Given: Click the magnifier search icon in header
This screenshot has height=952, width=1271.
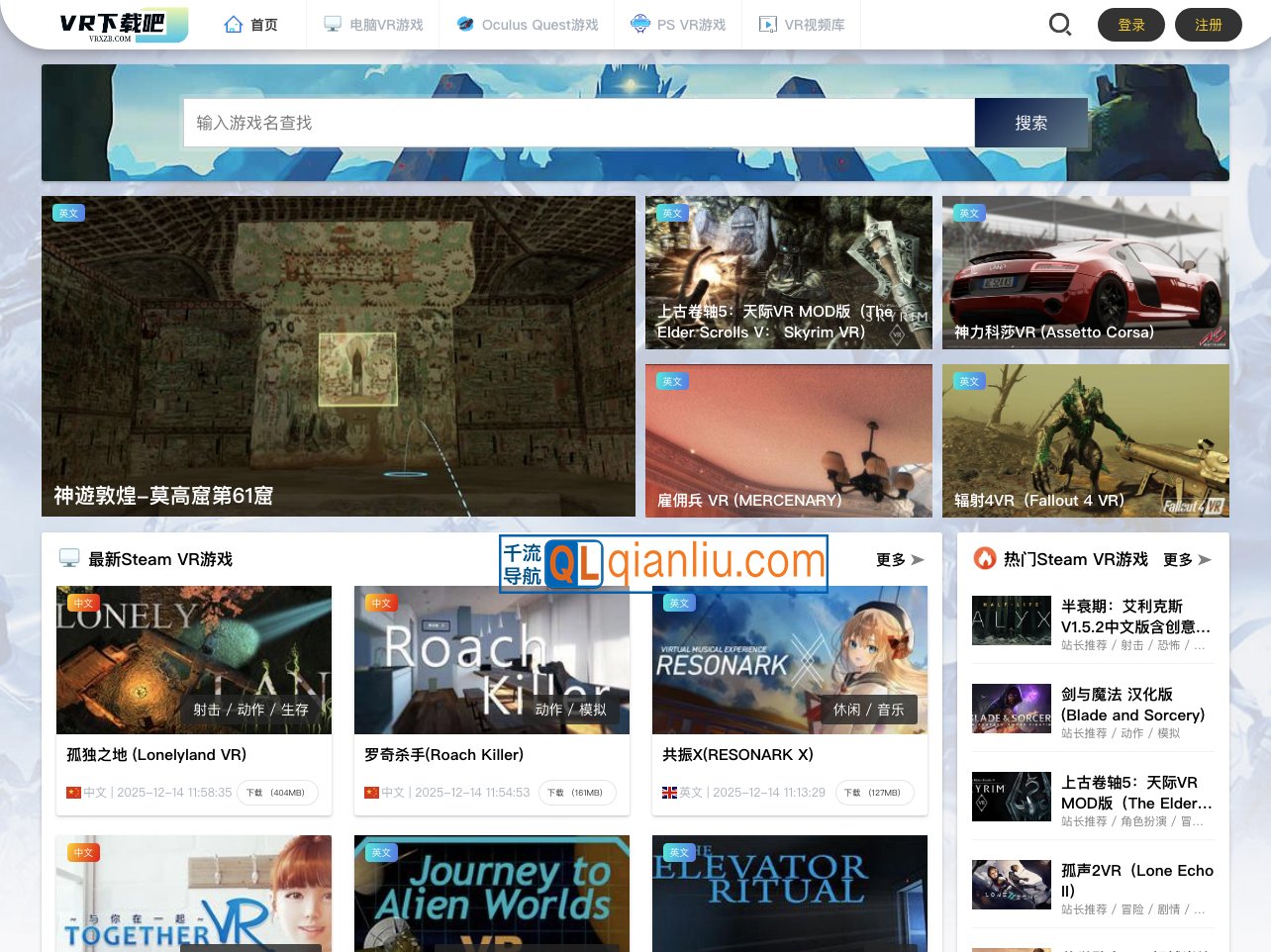Looking at the screenshot, I should point(1059,25).
